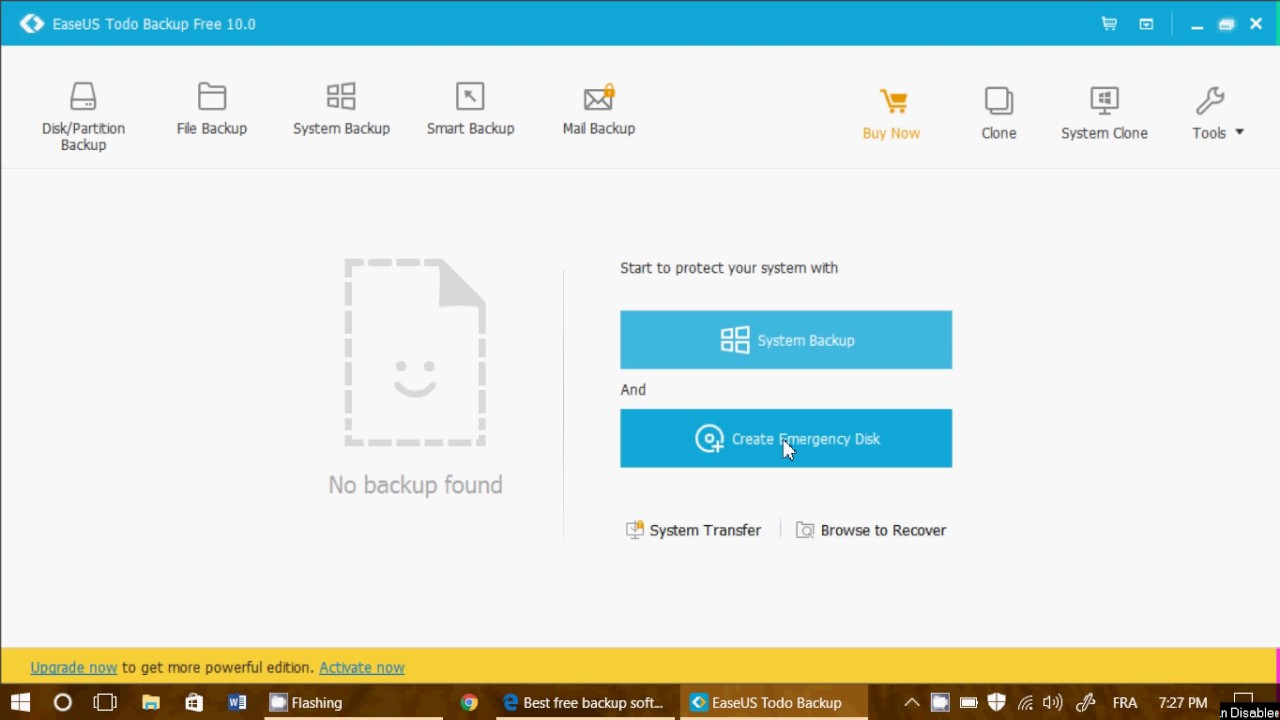The image size is (1280, 720).
Task: Click Browse to Recover
Action: pyautogui.click(x=871, y=530)
